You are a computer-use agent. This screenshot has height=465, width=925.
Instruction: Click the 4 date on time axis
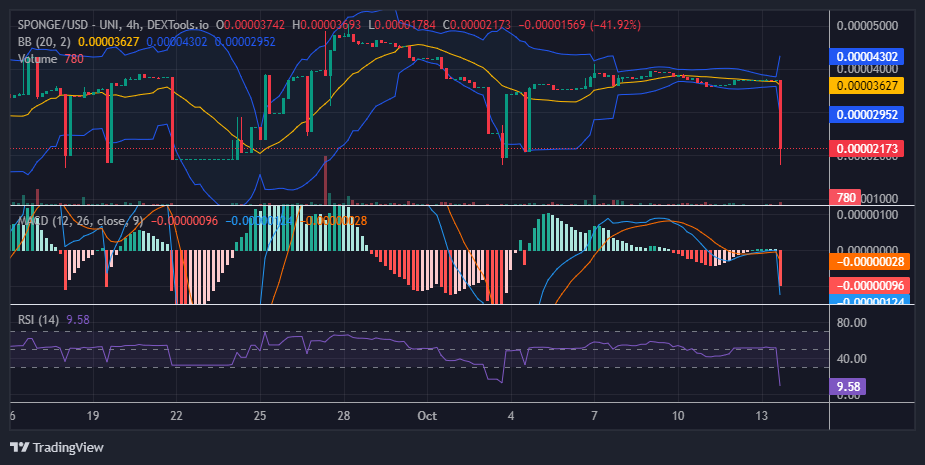tap(511, 415)
